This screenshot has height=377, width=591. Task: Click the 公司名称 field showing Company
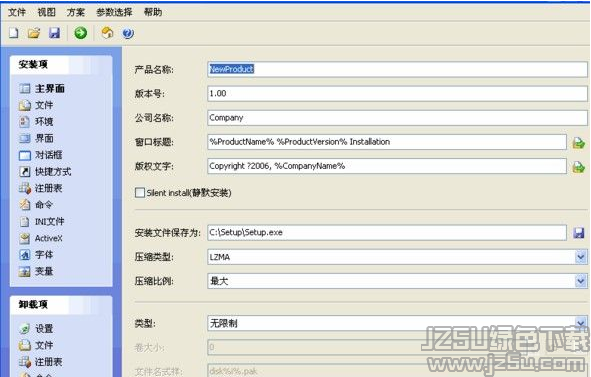coord(397,118)
